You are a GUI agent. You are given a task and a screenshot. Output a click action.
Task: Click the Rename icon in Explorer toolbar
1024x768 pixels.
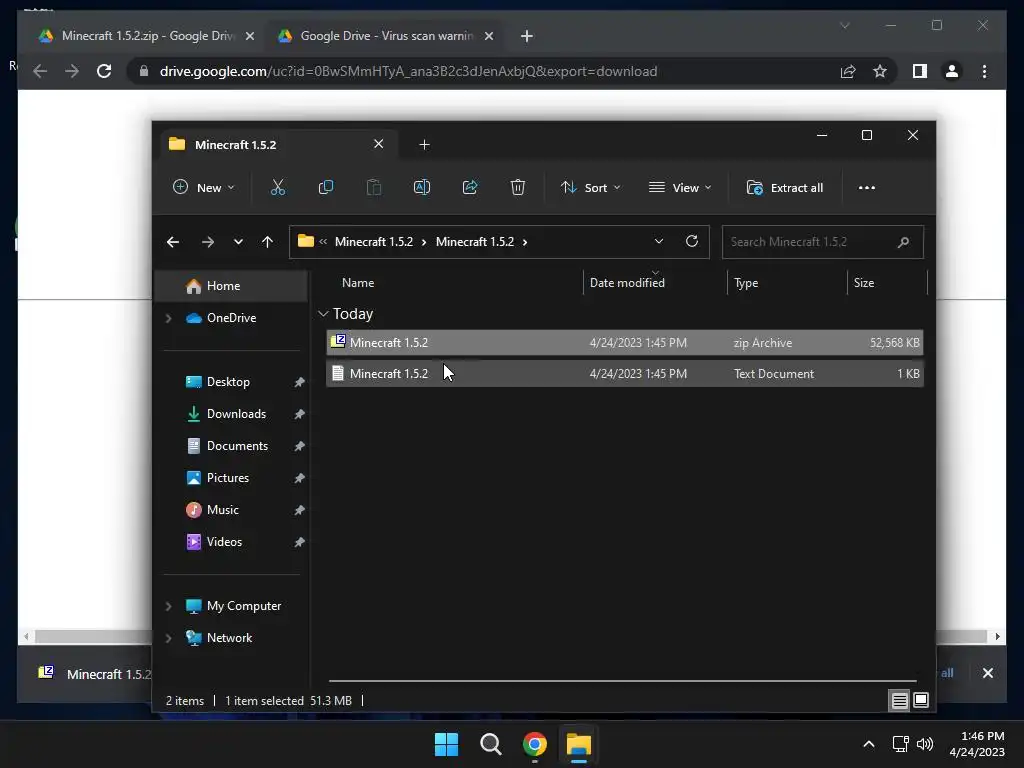[x=422, y=187]
